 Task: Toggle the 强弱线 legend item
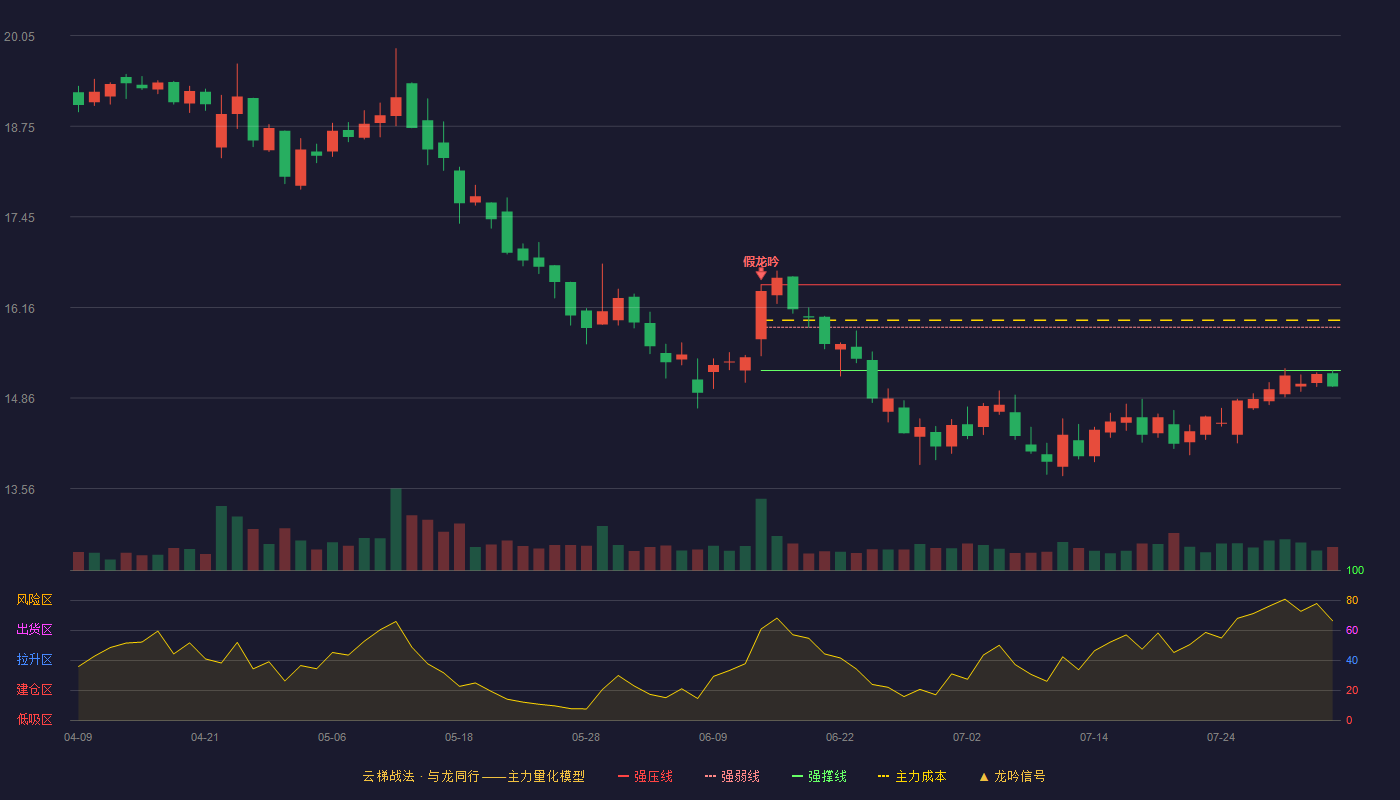pos(732,776)
